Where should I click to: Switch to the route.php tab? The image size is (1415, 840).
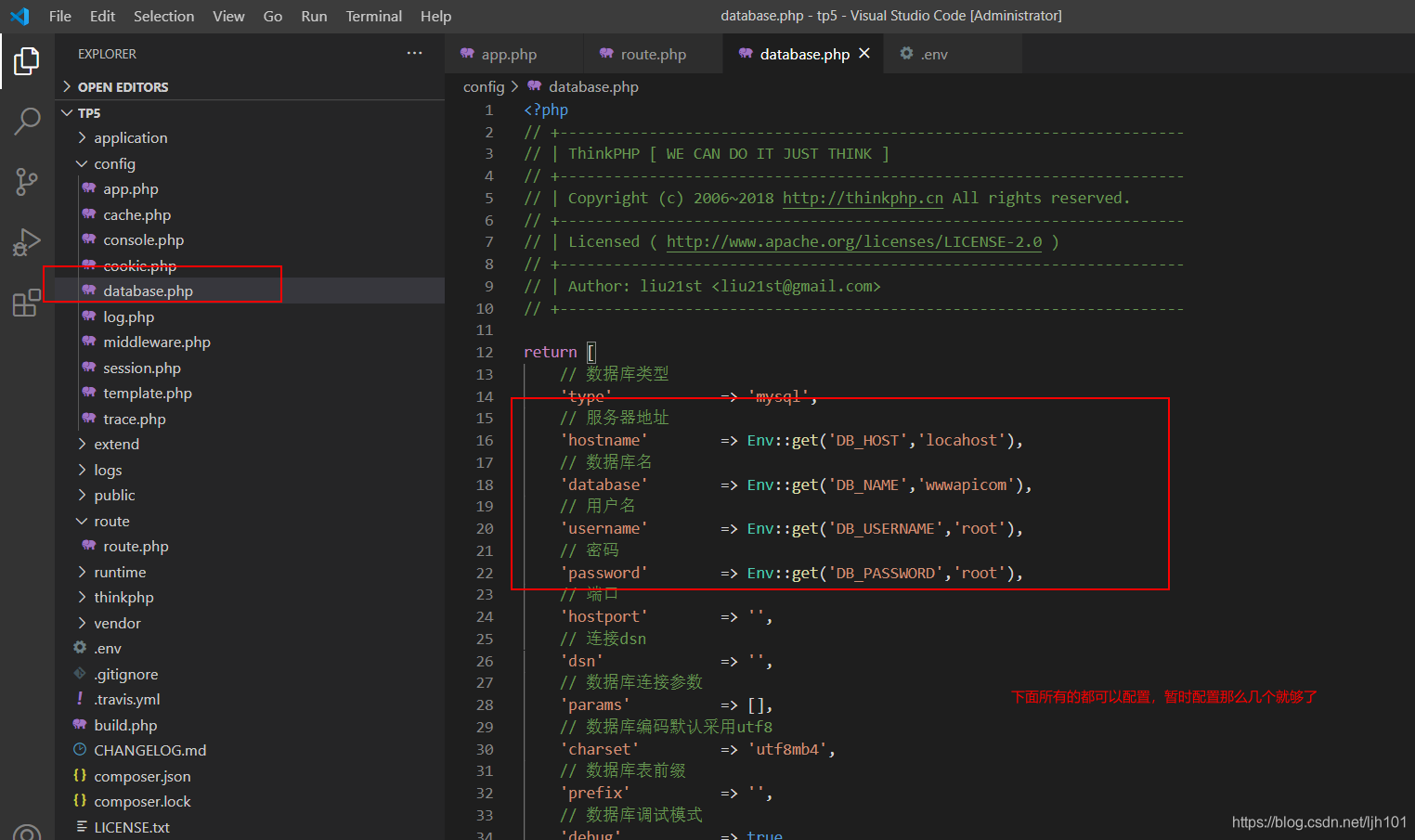tap(654, 54)
